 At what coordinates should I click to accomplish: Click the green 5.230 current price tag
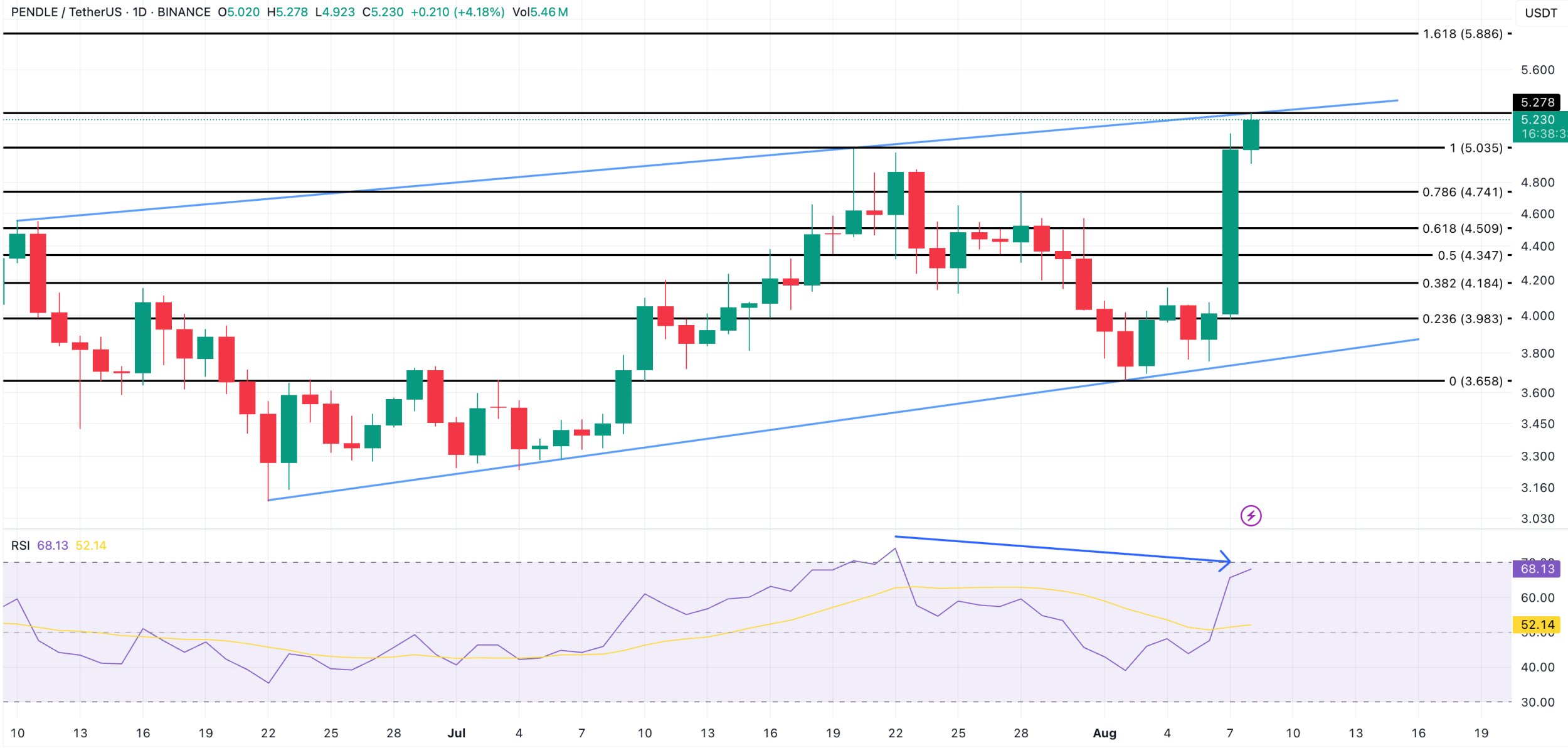(x=1537, y=120)
